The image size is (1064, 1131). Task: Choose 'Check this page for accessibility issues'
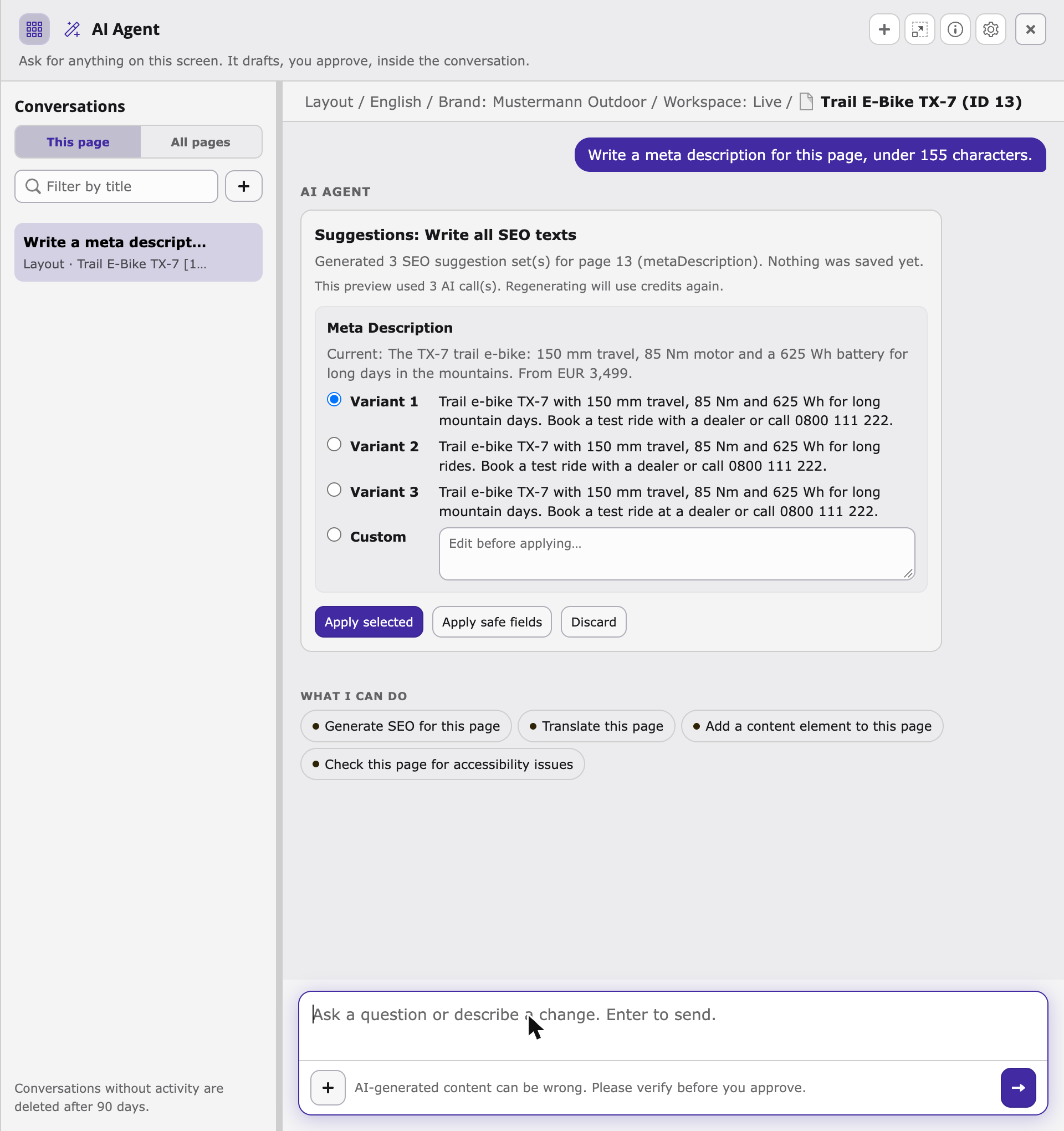443,765
